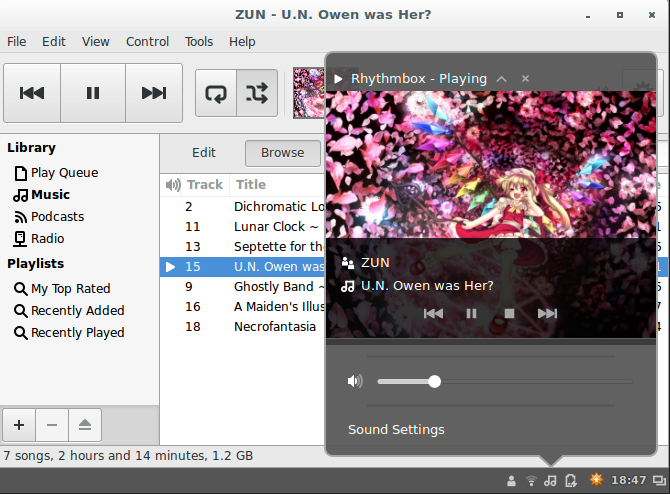The width and height of the screenshot is (670, 494).
Task: Select track 11 Lunar Clock row
Action: click(243, 226)
